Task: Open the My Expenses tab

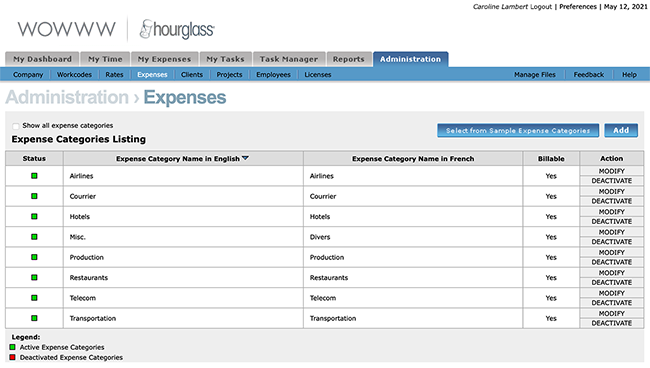Action: 165,59
